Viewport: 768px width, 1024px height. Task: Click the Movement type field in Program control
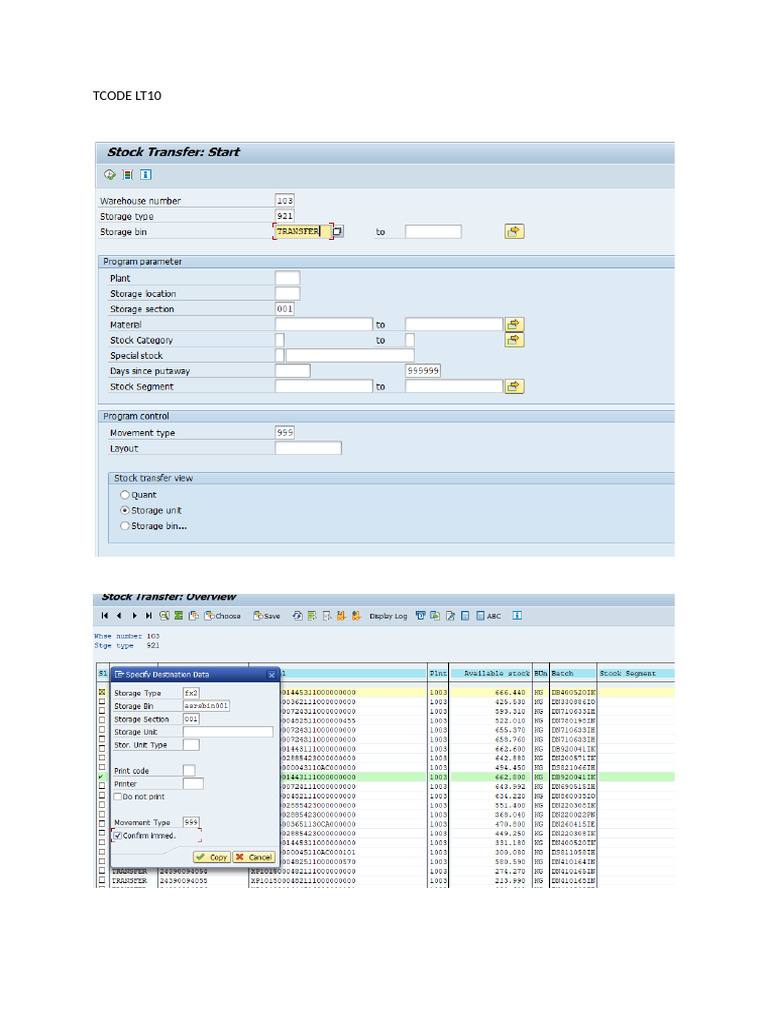285,432
